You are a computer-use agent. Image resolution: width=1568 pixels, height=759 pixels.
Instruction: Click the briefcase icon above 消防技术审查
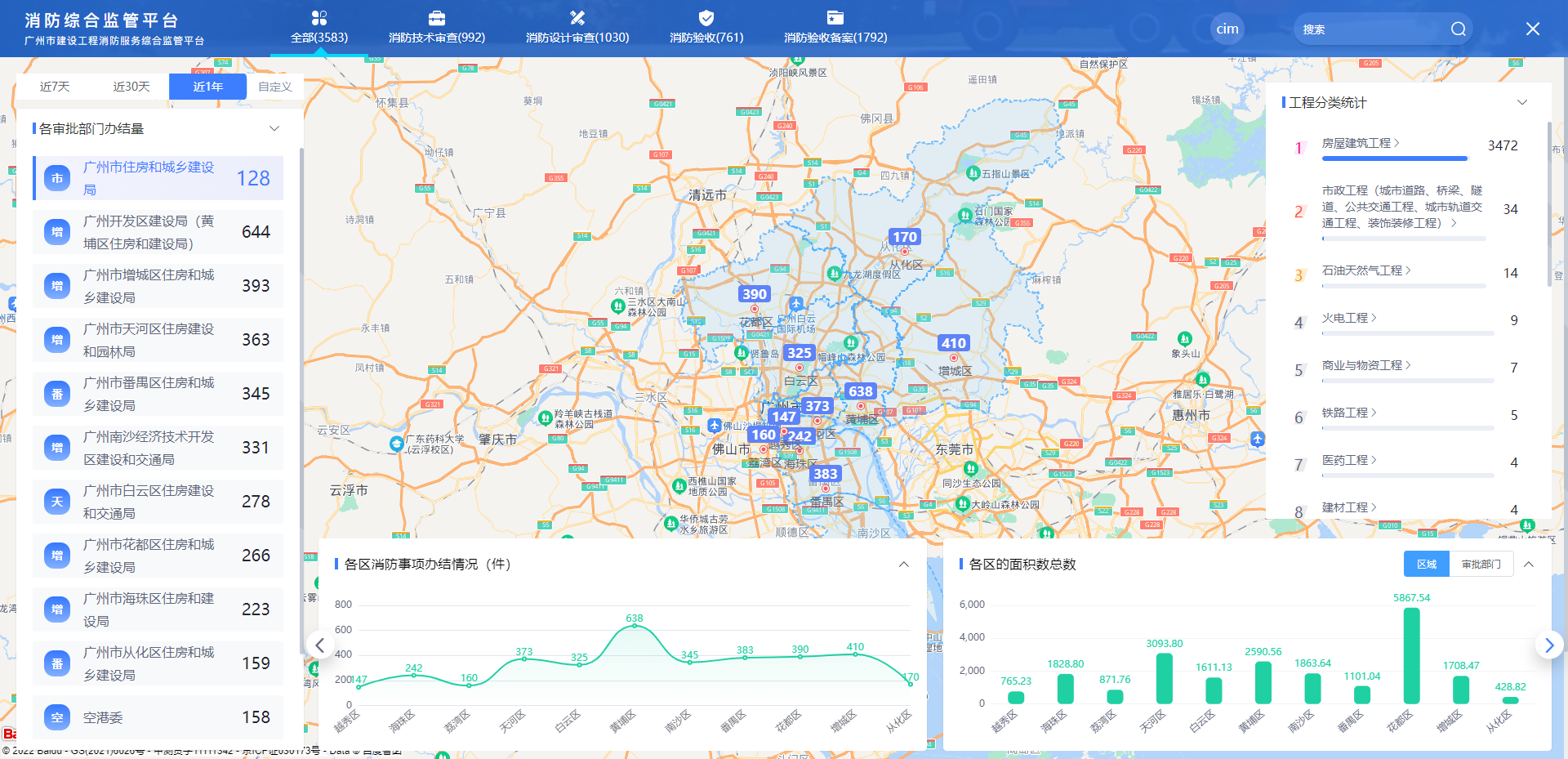pyautogui.click(x=437, y=18)
